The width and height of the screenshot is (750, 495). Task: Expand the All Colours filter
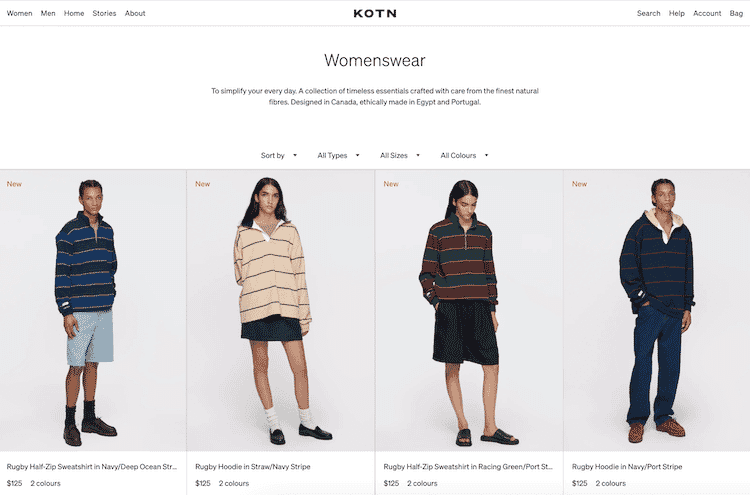464,155
